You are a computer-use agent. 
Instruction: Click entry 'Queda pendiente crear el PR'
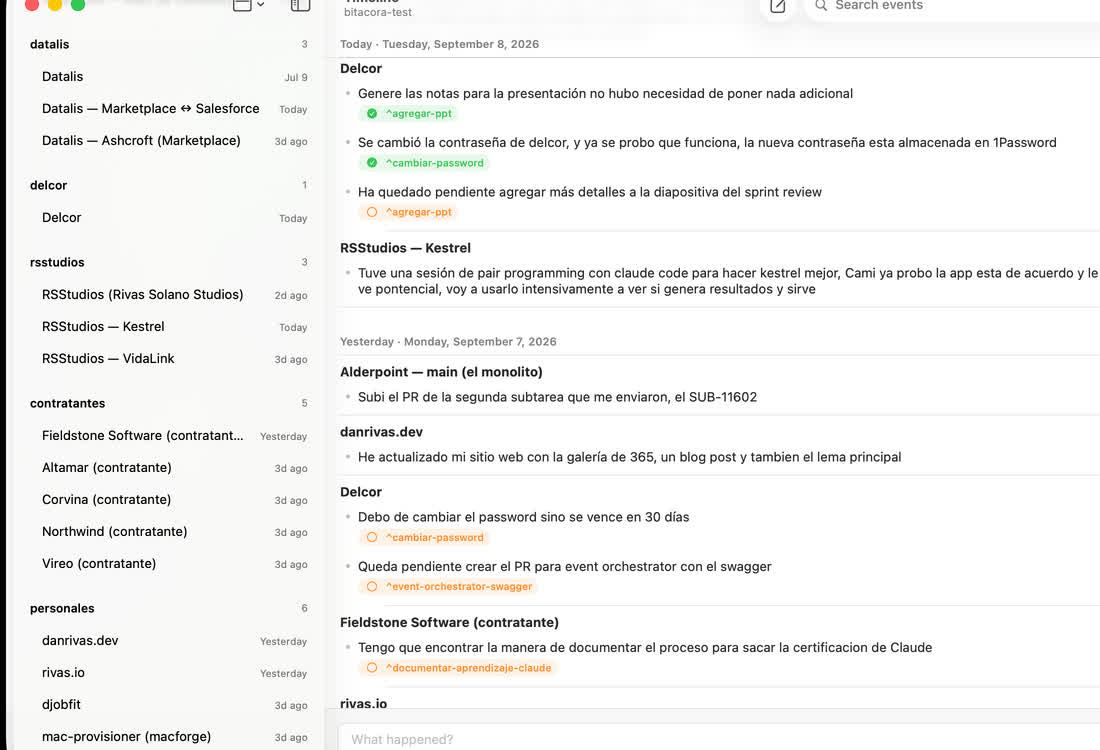564,567
